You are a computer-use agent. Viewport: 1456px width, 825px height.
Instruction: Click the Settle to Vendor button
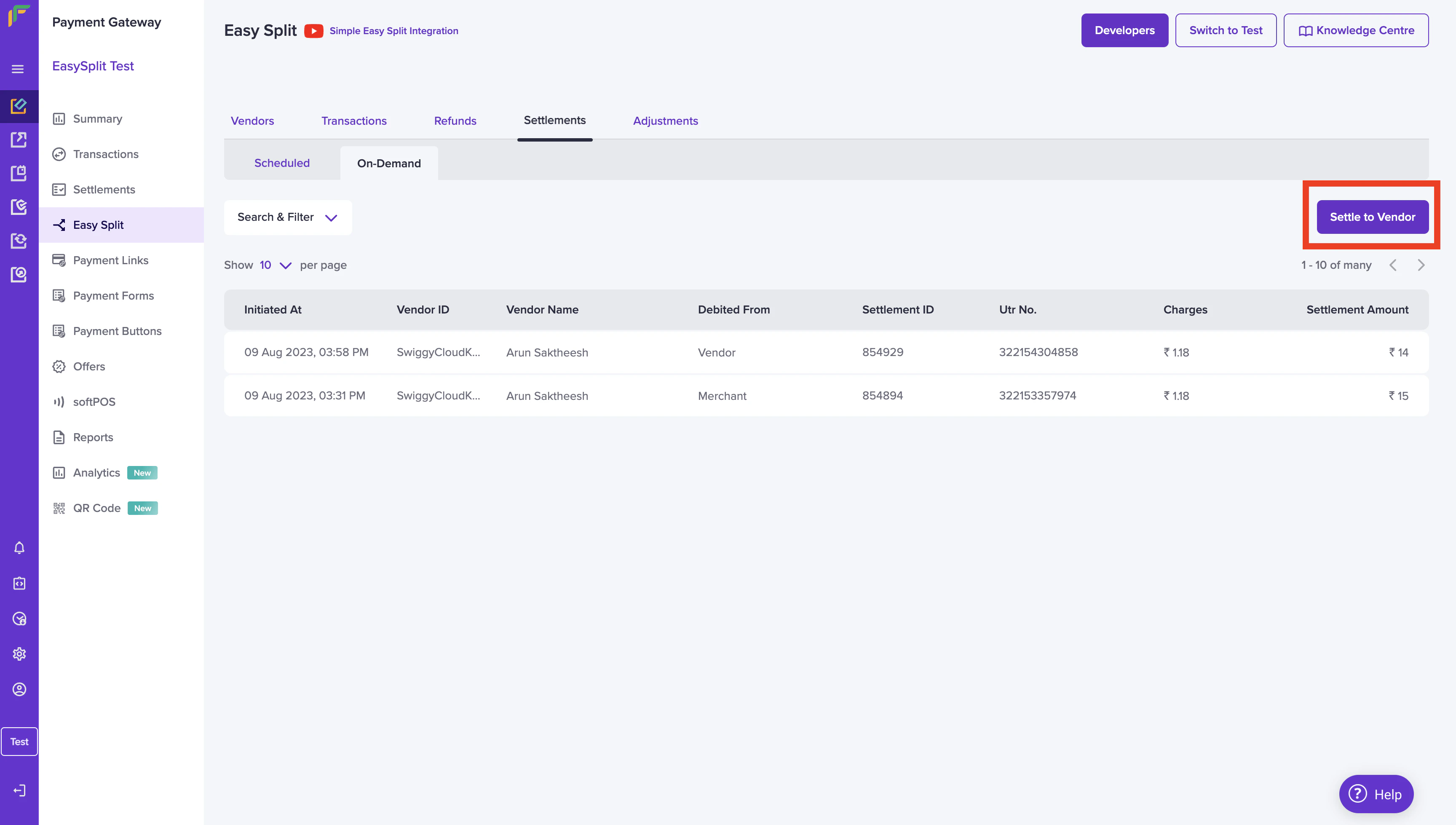[1372, 217]
